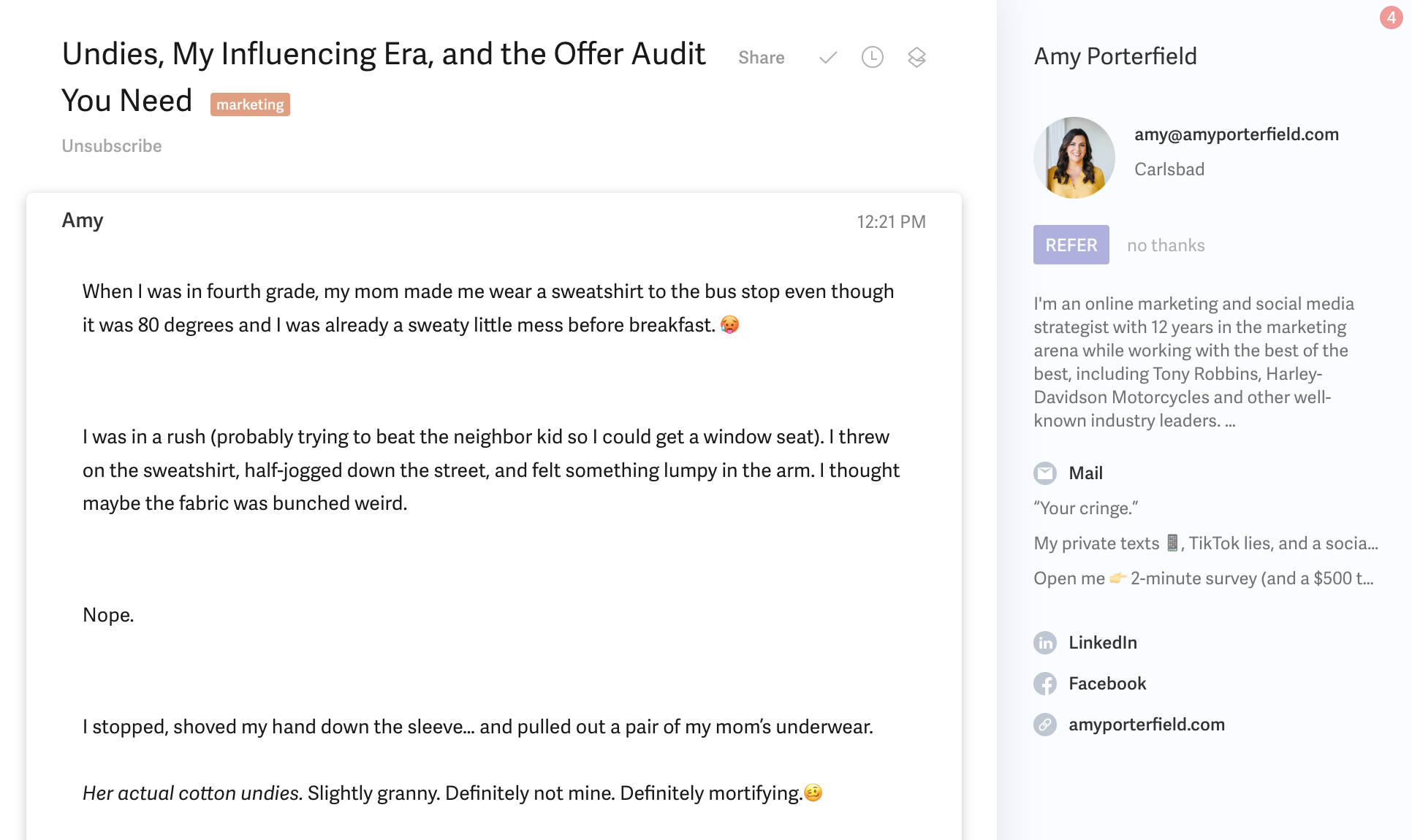This screenshot has height=840, width=1412.
Task: Open Amy Porterfield's profile photo
Action: point(1074,158)
